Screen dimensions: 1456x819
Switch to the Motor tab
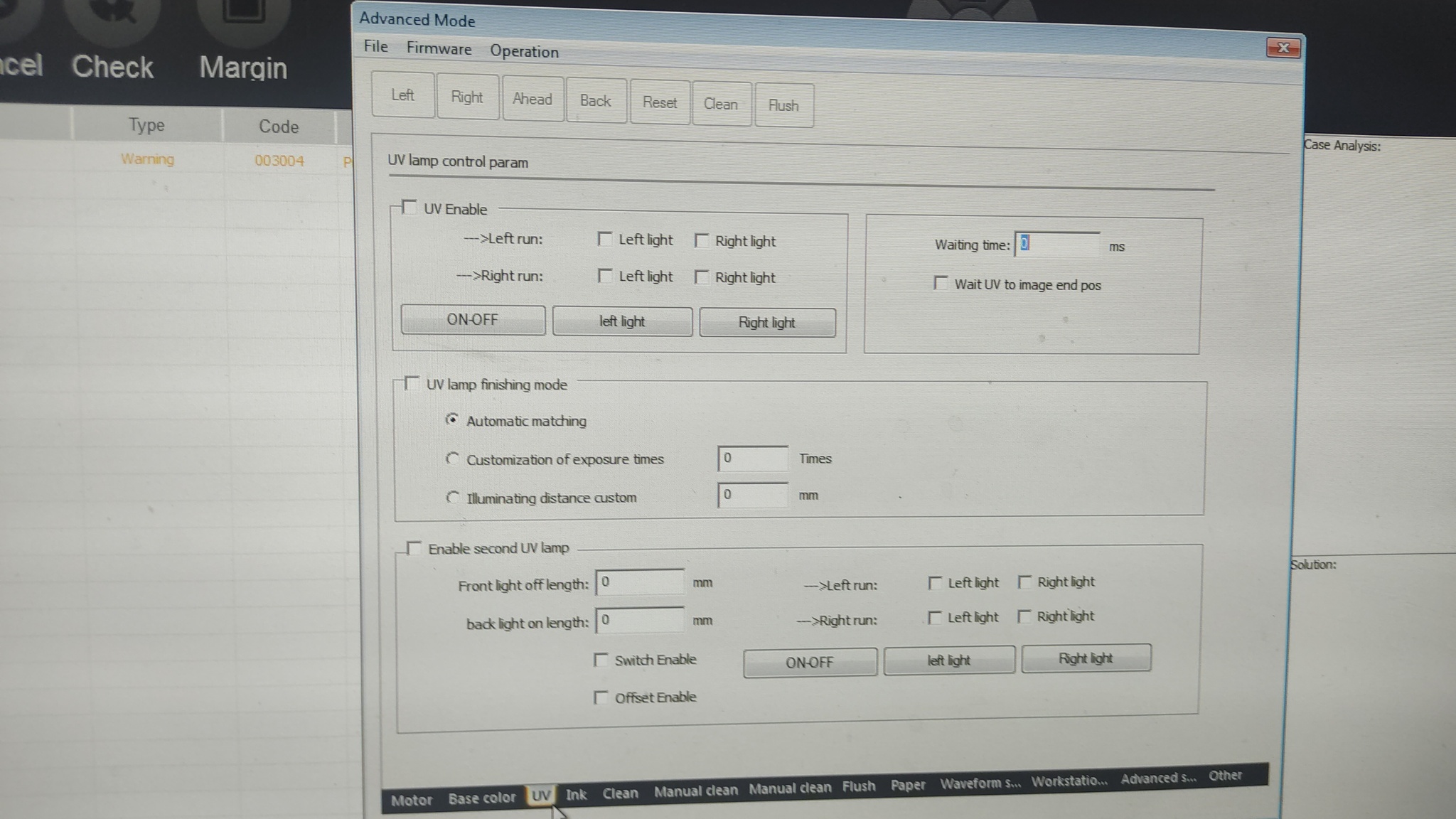pos(412,800)
